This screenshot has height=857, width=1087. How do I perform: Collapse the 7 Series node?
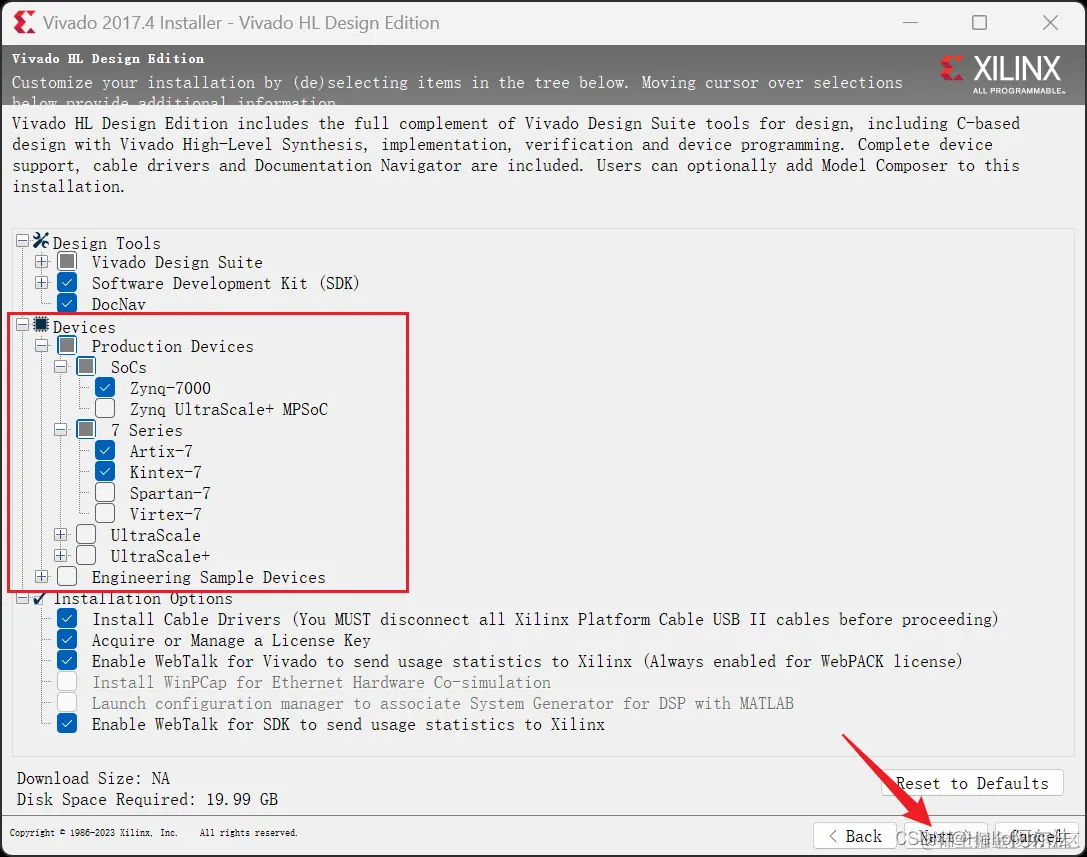point(61,429)
